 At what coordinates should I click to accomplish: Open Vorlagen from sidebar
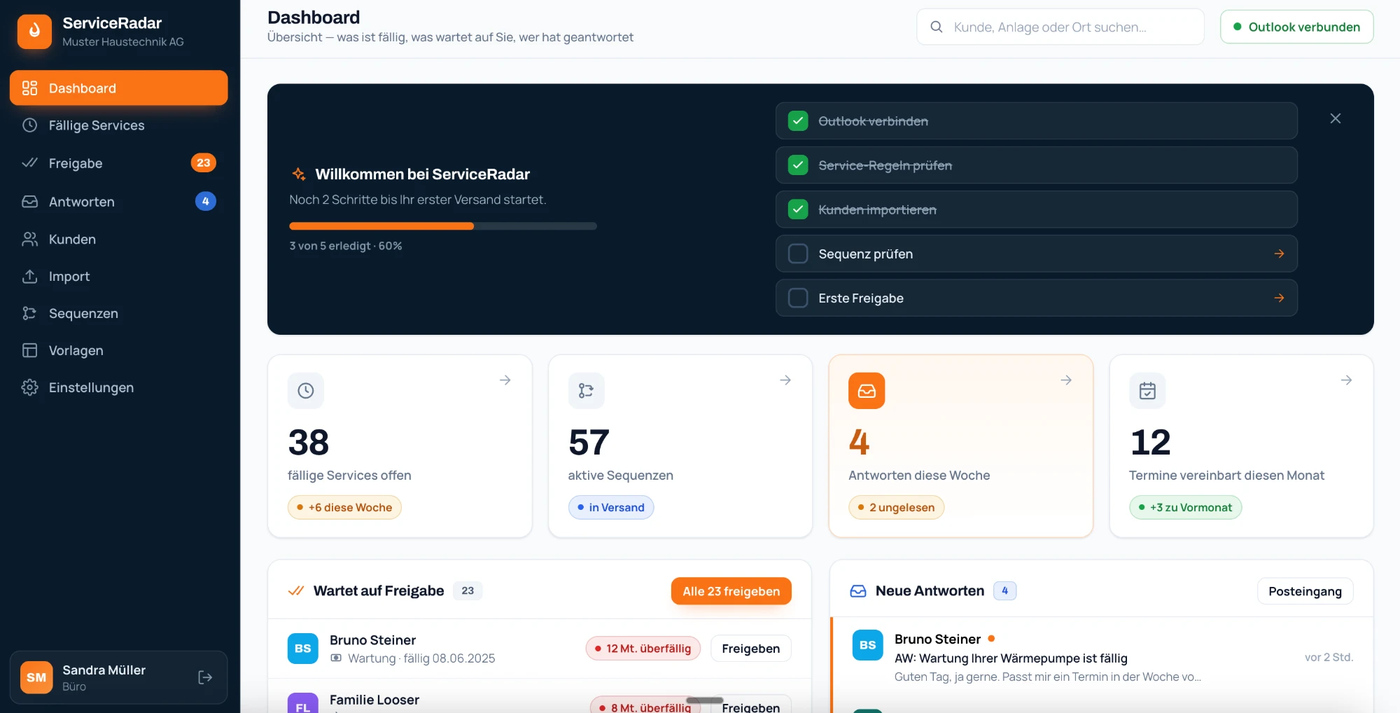pos(119,350)
